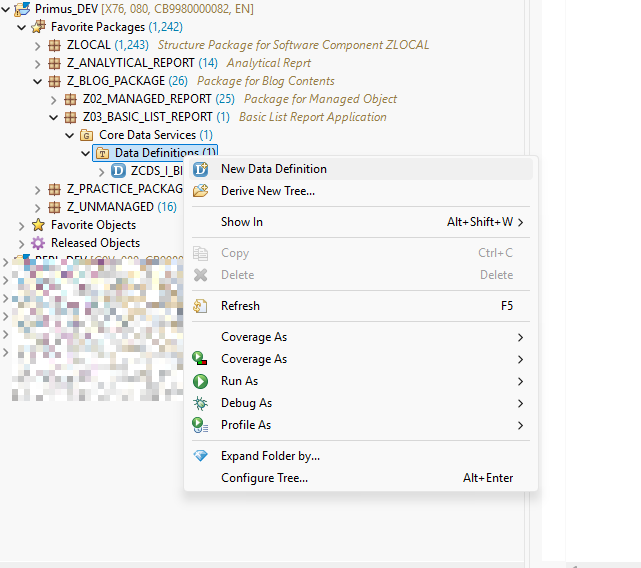This screenshot has height=568, width=641.
Task: Collapse the Core Data Services folder
Action: [x=69, y=135]
